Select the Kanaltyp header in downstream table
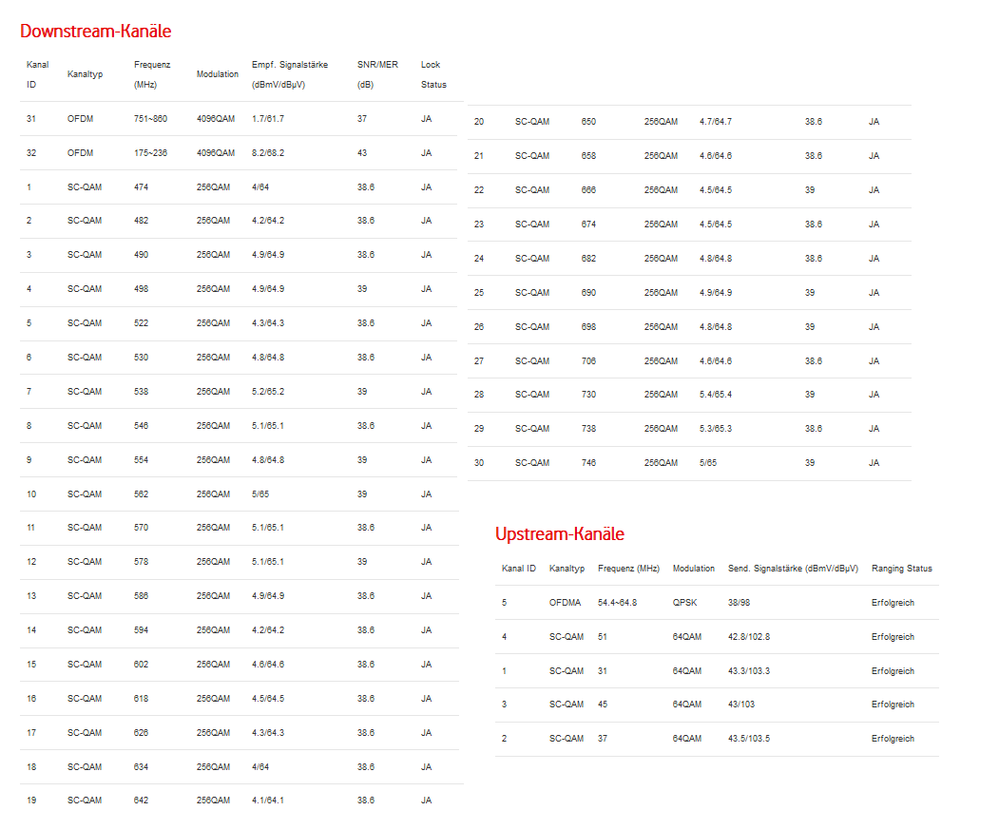The image size is (999, 814). 85,75
